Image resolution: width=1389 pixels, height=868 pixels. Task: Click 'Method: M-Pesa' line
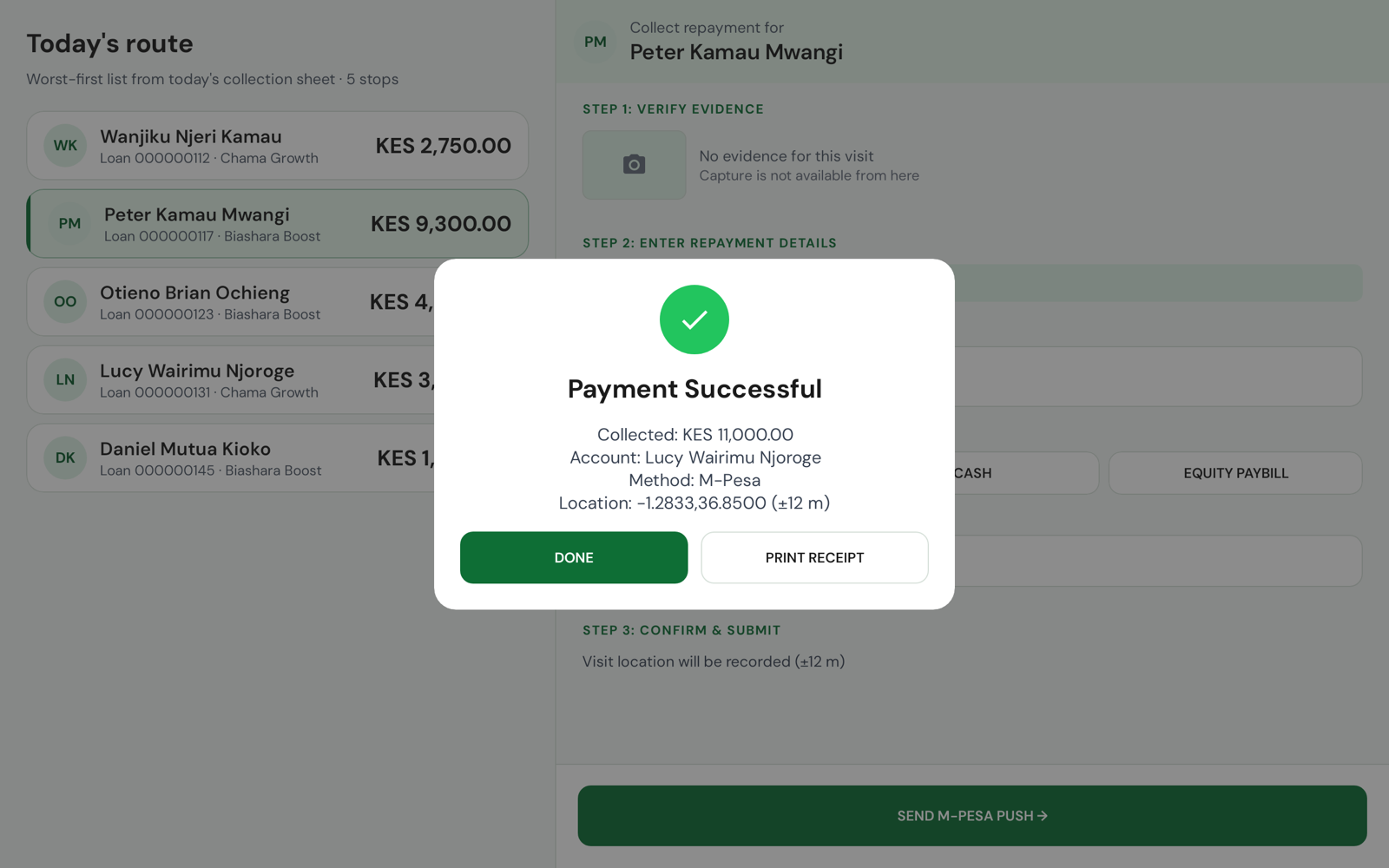pos(694,480)
